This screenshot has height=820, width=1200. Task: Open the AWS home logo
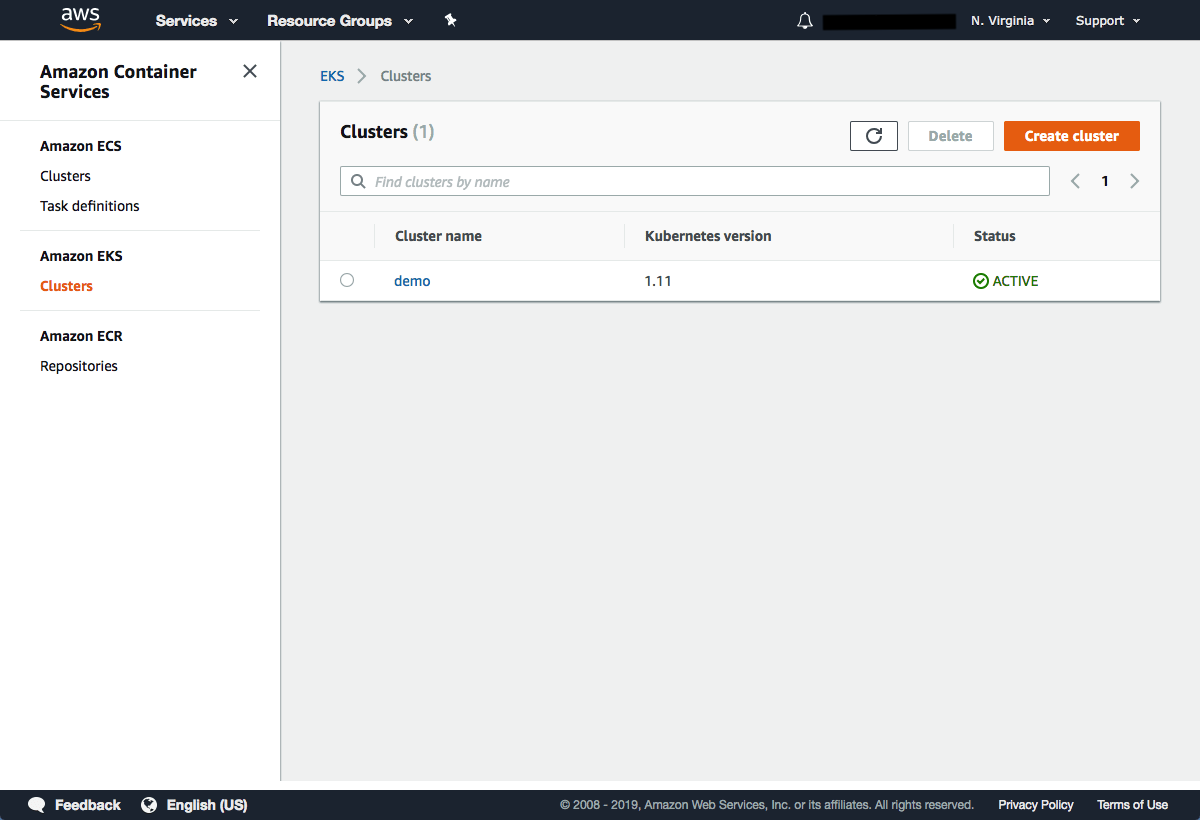(80, 19)
